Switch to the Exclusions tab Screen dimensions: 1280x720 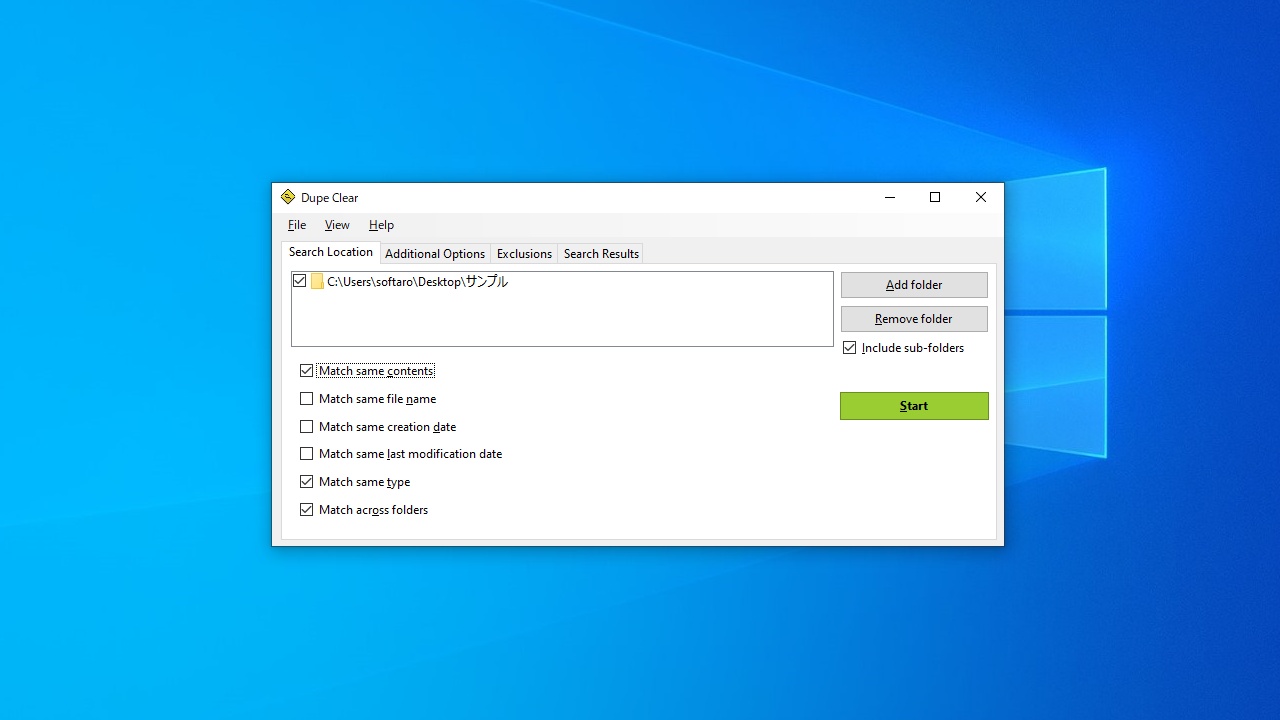click(524, 254)
